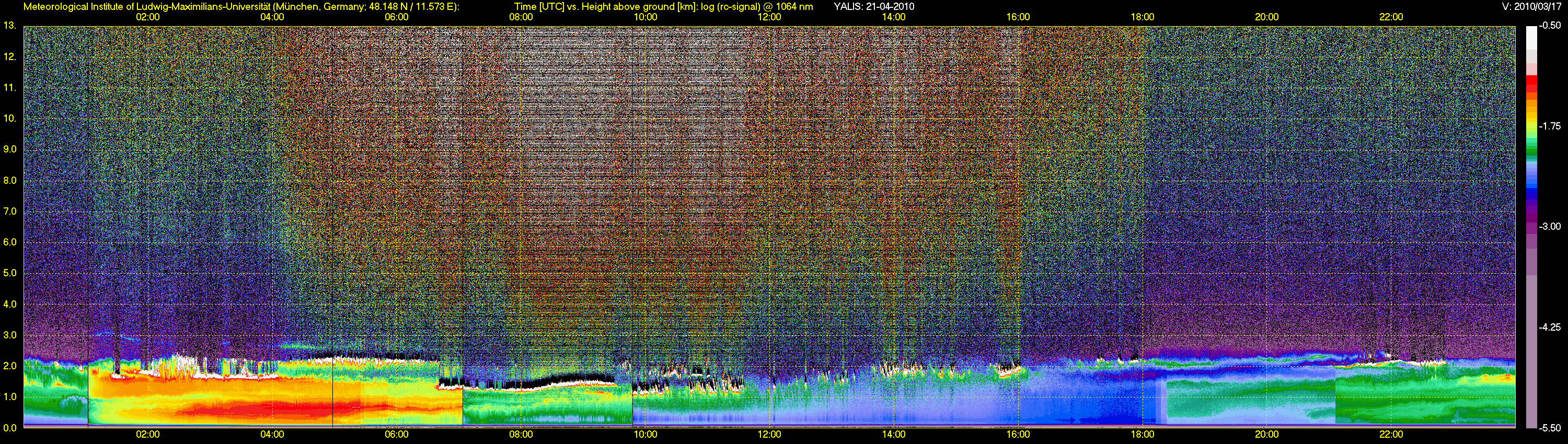Click the 'Time [UTC] vs. Height above ground' caption

click(x=662, y=7)
